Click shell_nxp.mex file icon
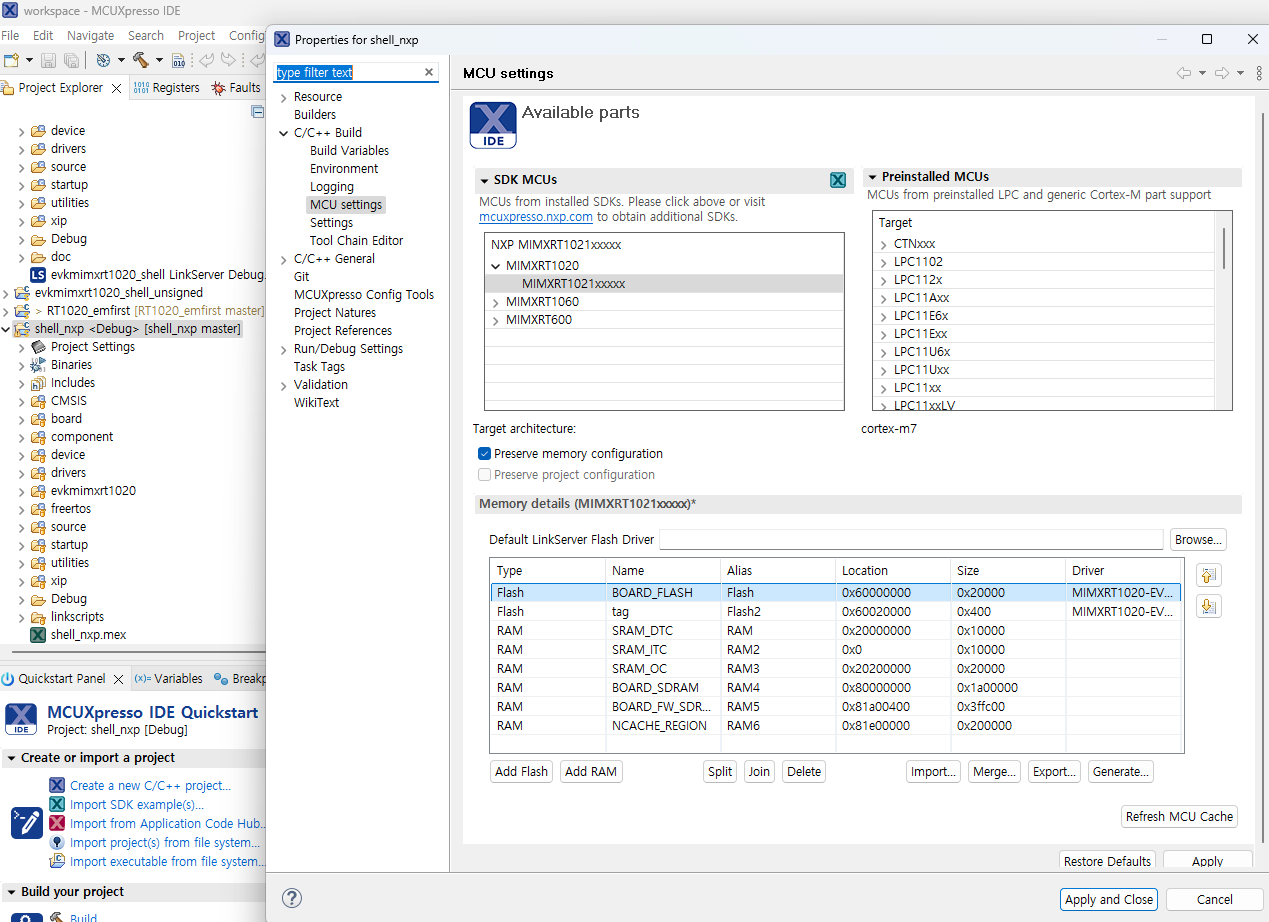 tap(38, 635)
